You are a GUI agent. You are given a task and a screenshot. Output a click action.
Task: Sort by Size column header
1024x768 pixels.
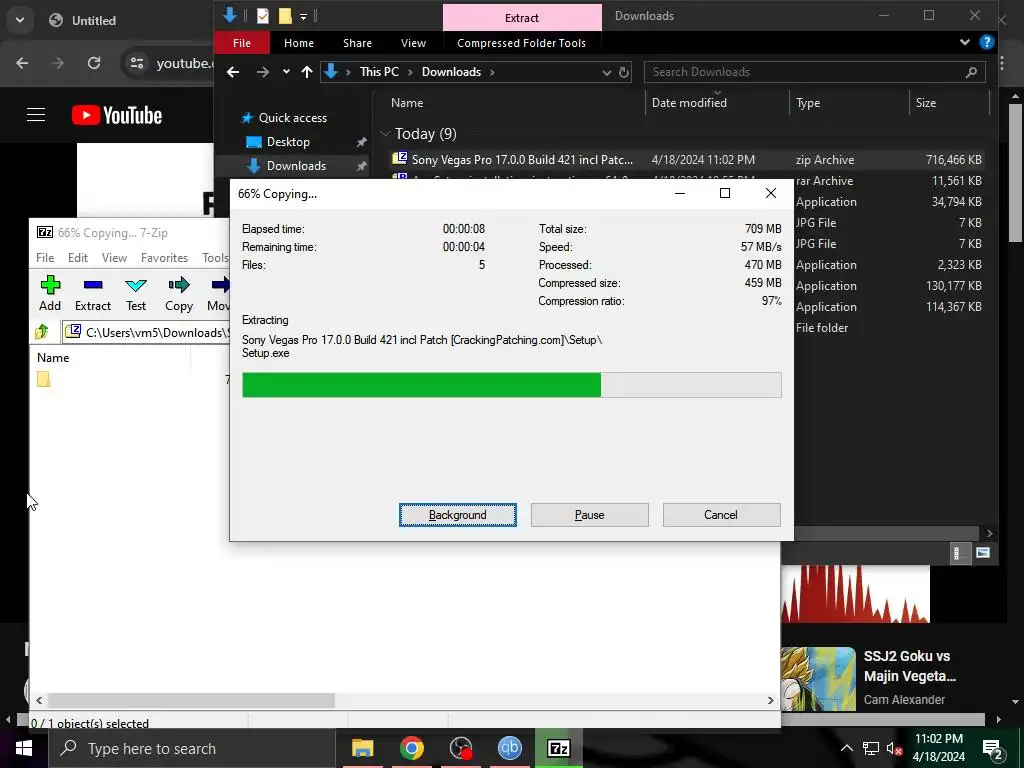tap(925, 103)
